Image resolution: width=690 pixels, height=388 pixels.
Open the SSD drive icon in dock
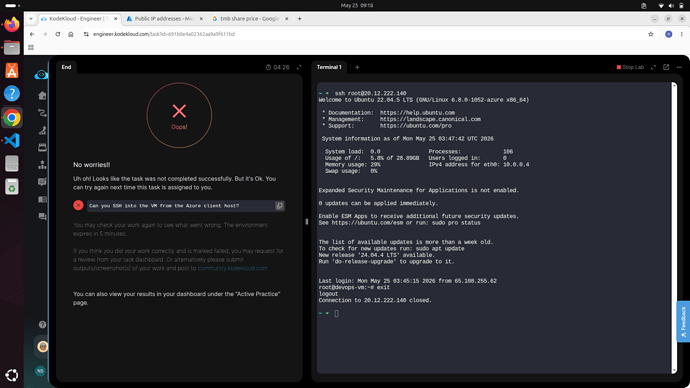coord(12,164)
